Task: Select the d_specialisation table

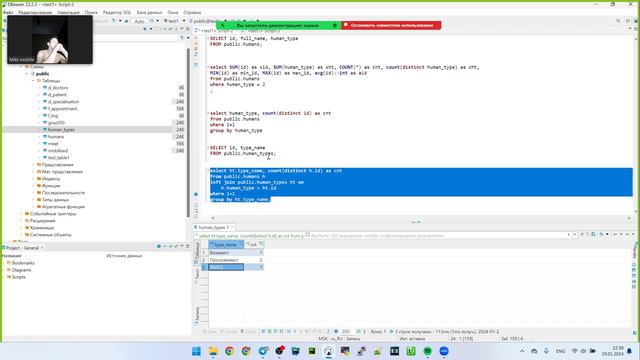Action: coord(63,102)
